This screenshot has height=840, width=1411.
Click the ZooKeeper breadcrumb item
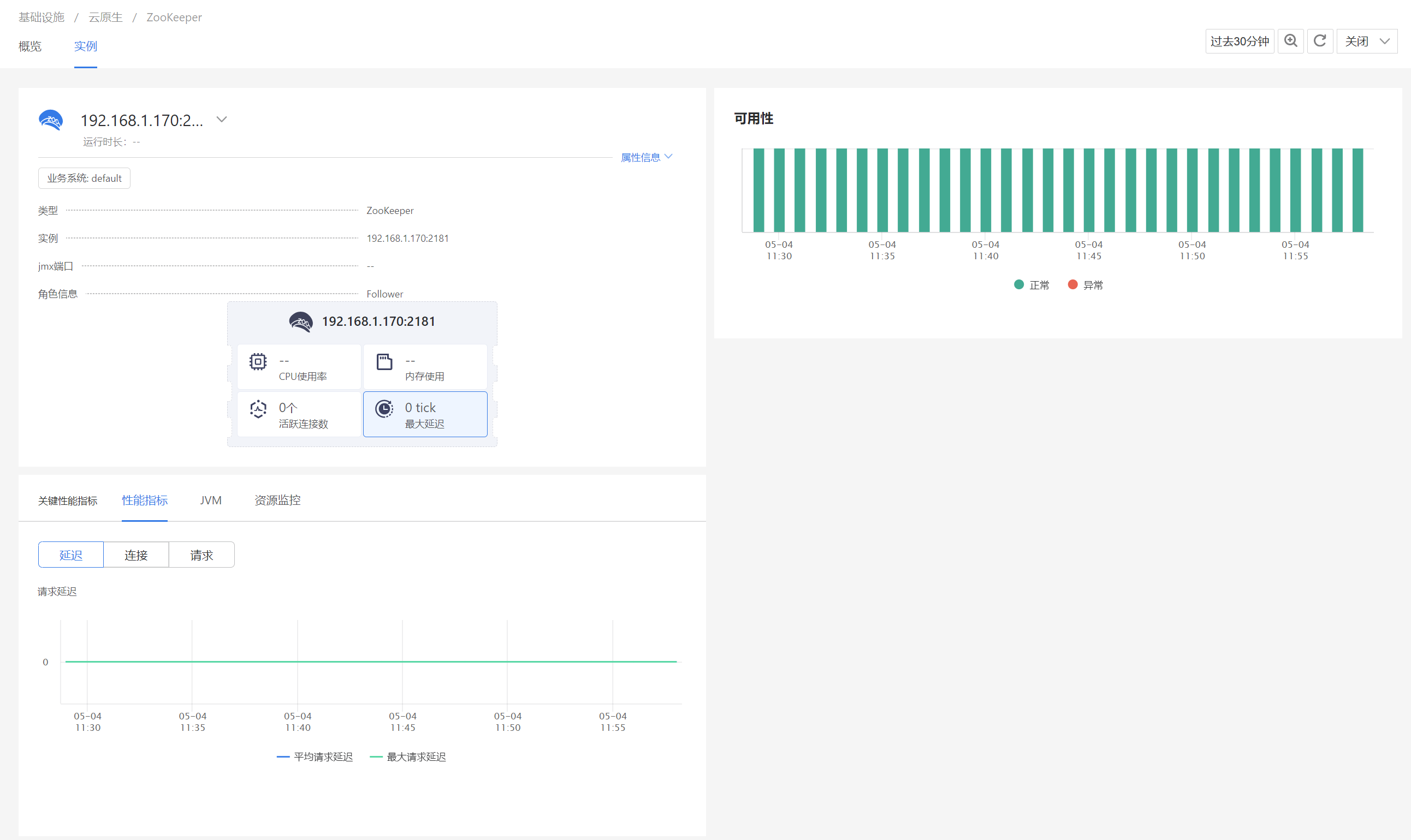point(174,17)
